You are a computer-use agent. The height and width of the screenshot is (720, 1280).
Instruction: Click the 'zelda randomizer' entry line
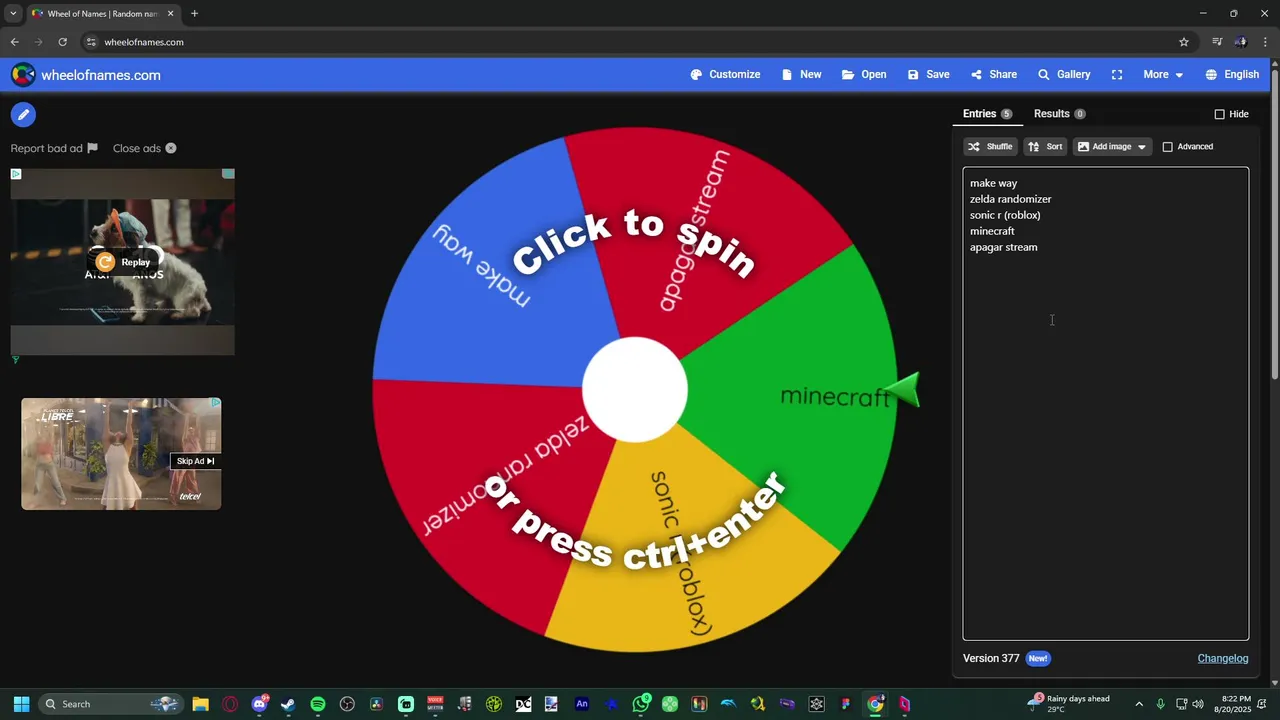tap(1010, 199)
